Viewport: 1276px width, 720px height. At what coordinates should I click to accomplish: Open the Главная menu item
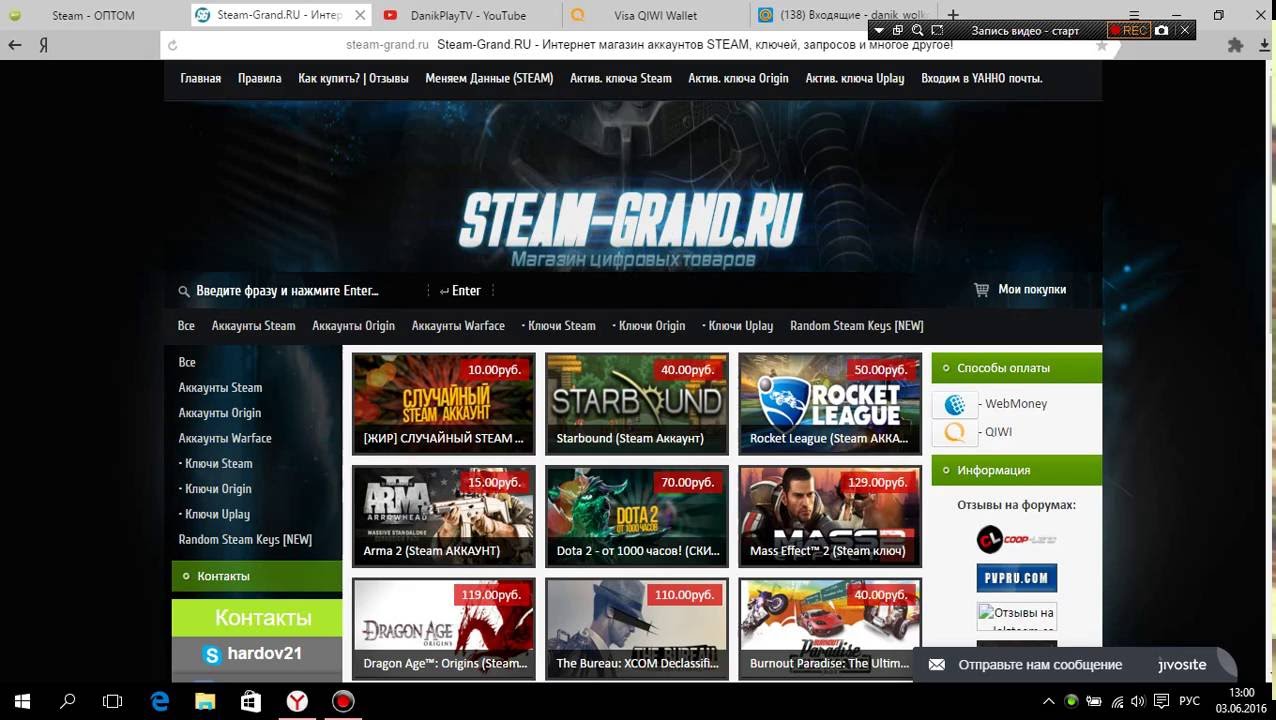200,78
